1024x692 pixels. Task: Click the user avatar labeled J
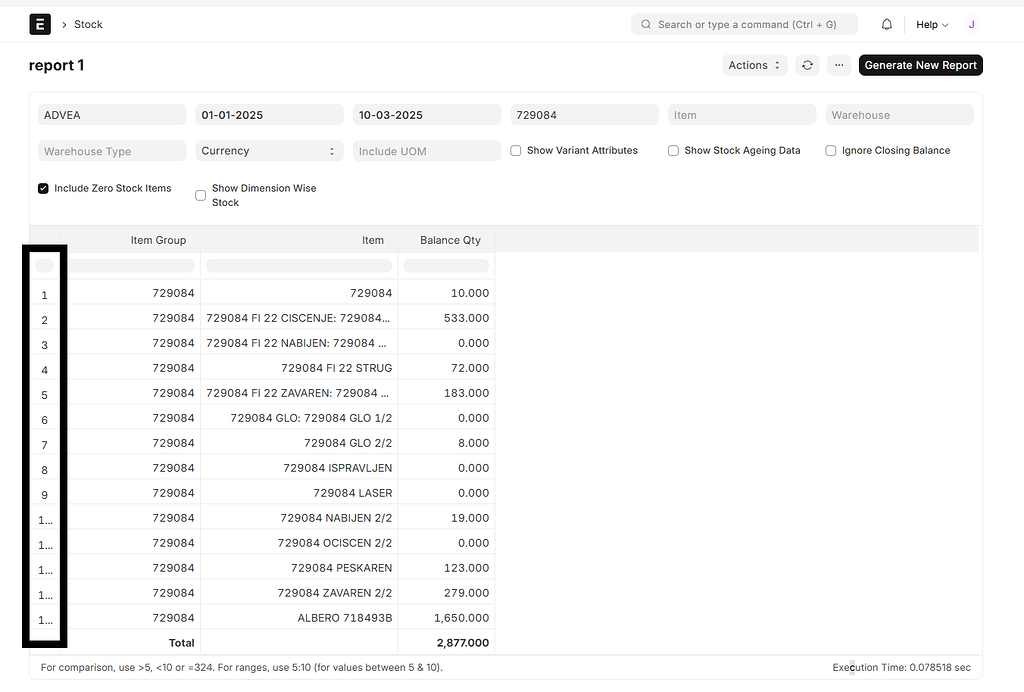pos(971,23)
